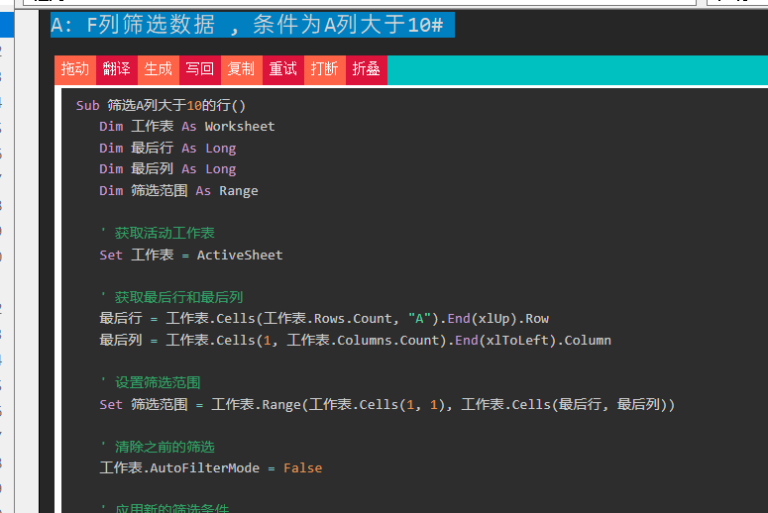The width and height of the screenshot is (768, 513).
Task: Click the 清除之前的筛选 comment
Action: click(157, 447)
